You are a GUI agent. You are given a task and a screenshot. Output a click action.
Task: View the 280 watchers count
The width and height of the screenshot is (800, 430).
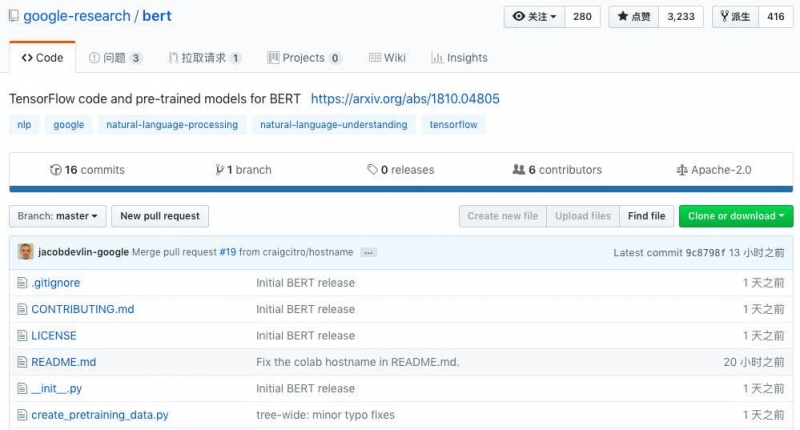[582, 17]
